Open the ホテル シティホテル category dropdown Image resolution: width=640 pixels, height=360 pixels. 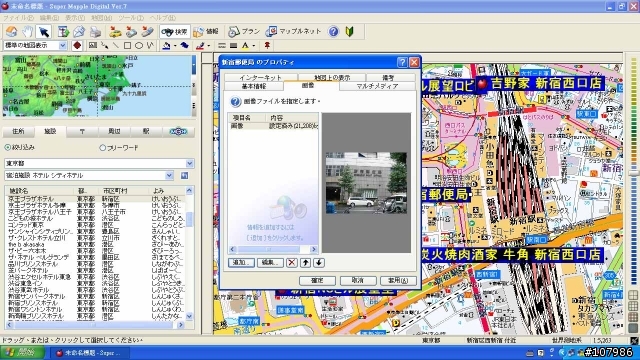(x=169, y=176)
